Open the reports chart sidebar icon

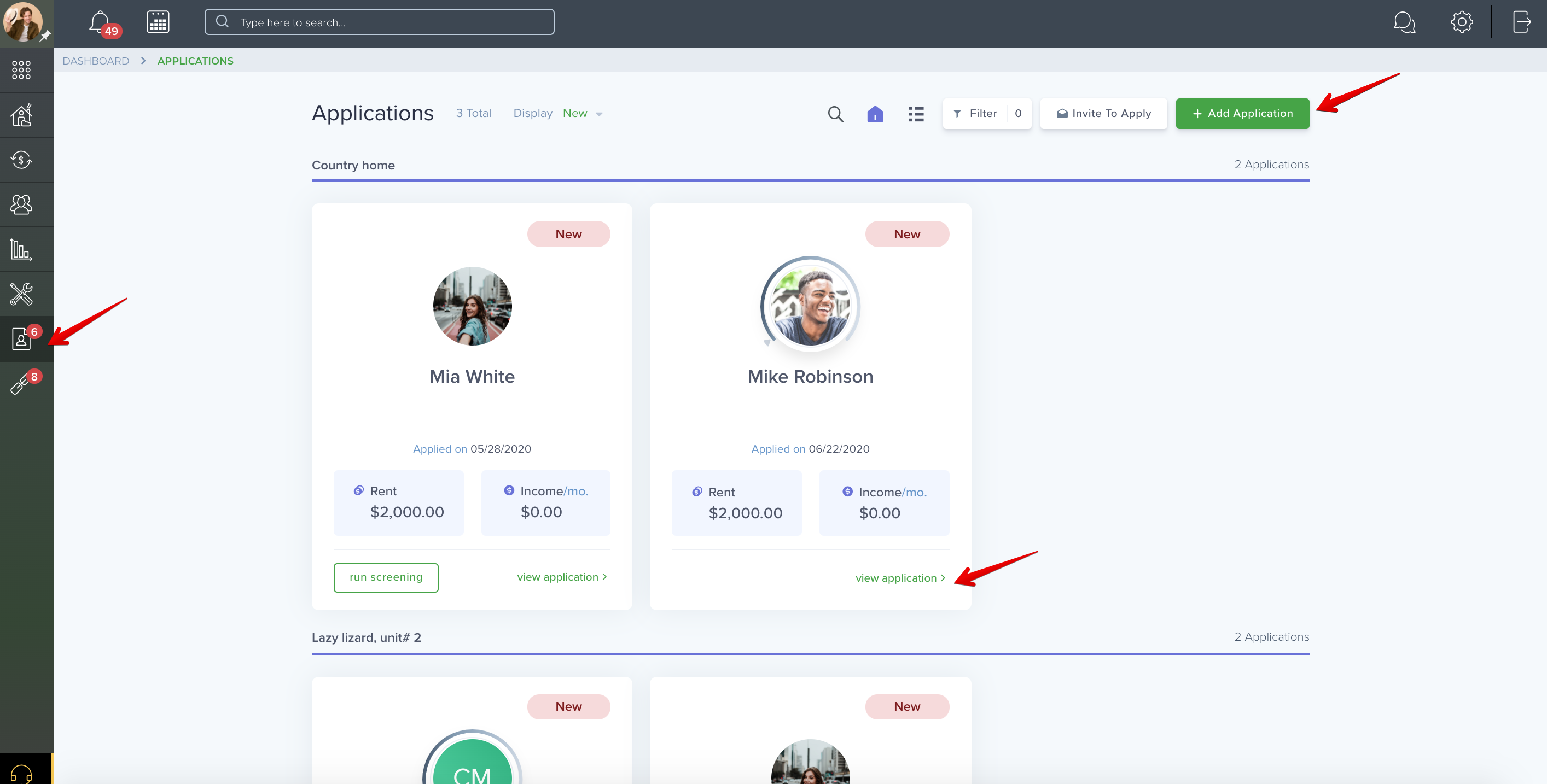21,249
